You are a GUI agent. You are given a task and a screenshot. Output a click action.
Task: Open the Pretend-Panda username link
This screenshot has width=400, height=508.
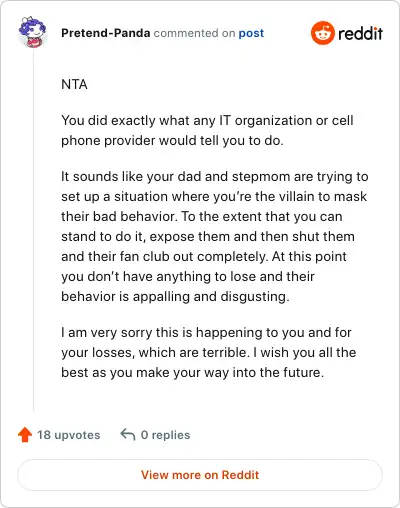pyautogui.click(x=106, y=33)
